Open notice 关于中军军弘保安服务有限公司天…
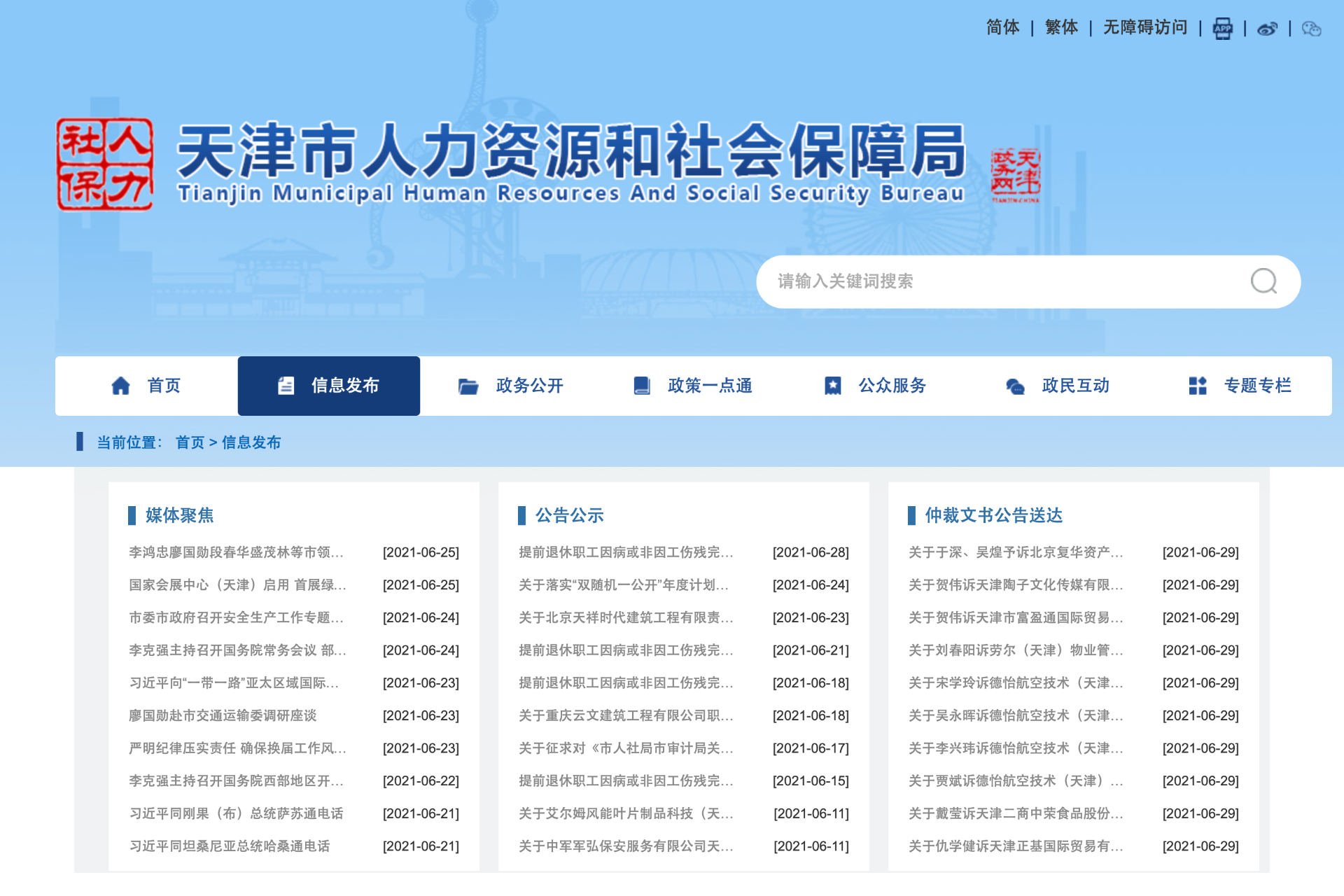Image resolution: width=1344 pixels, height=896 pixels. coord(626,846)
